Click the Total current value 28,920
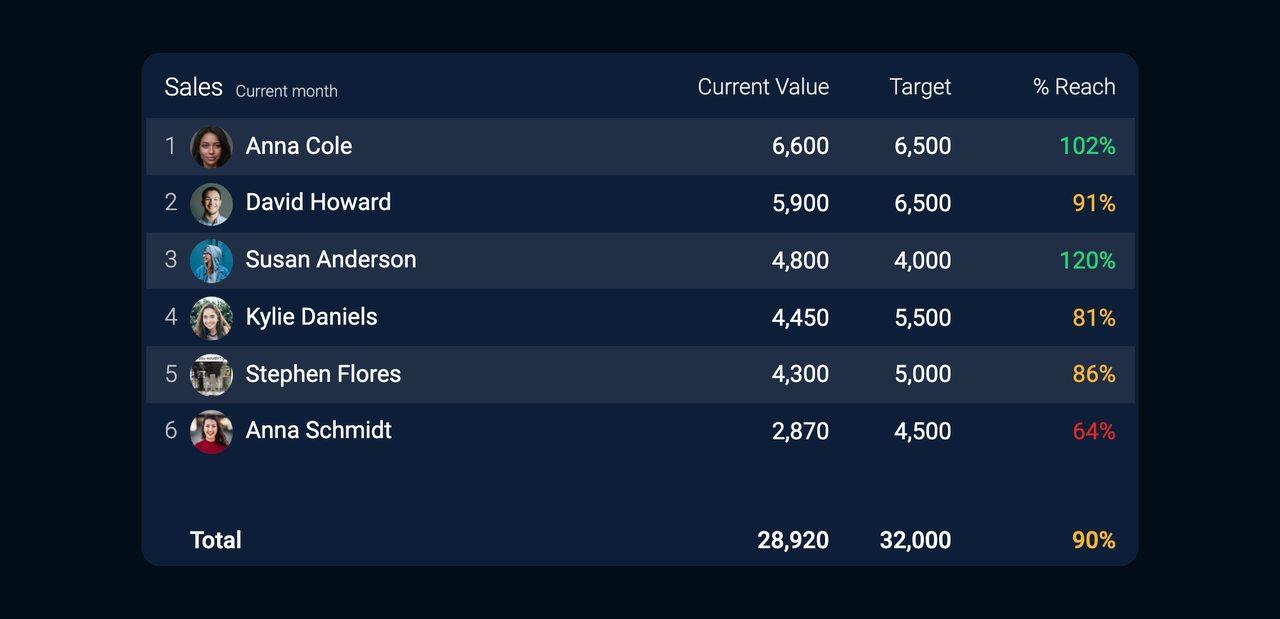This screenshot has width=1280, height=619. pos(793,541)
